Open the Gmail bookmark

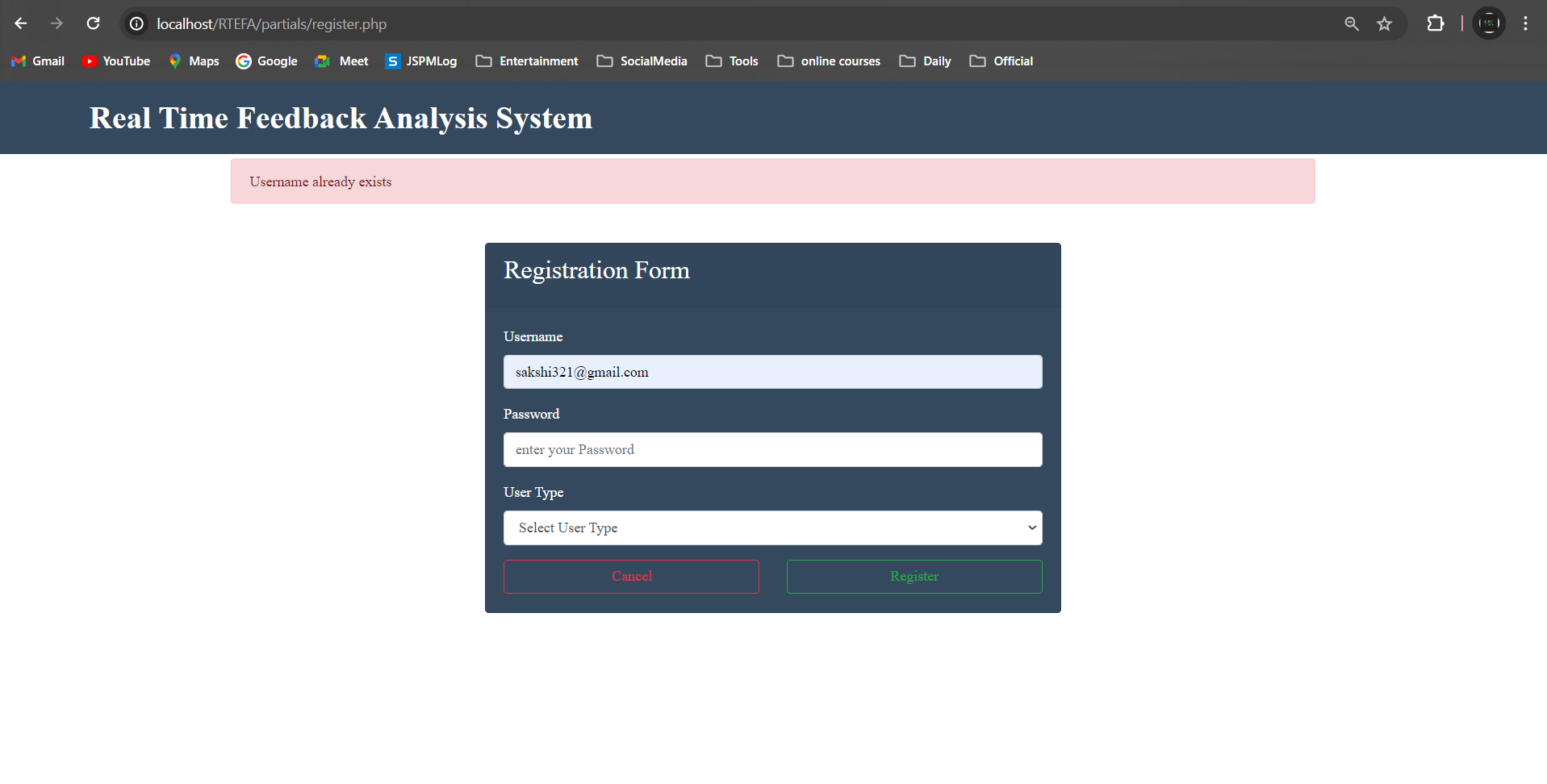tap(38, 61)
